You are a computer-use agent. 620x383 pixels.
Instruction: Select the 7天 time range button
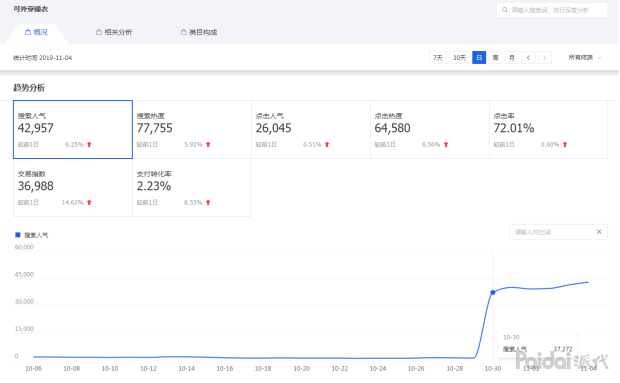438,58
